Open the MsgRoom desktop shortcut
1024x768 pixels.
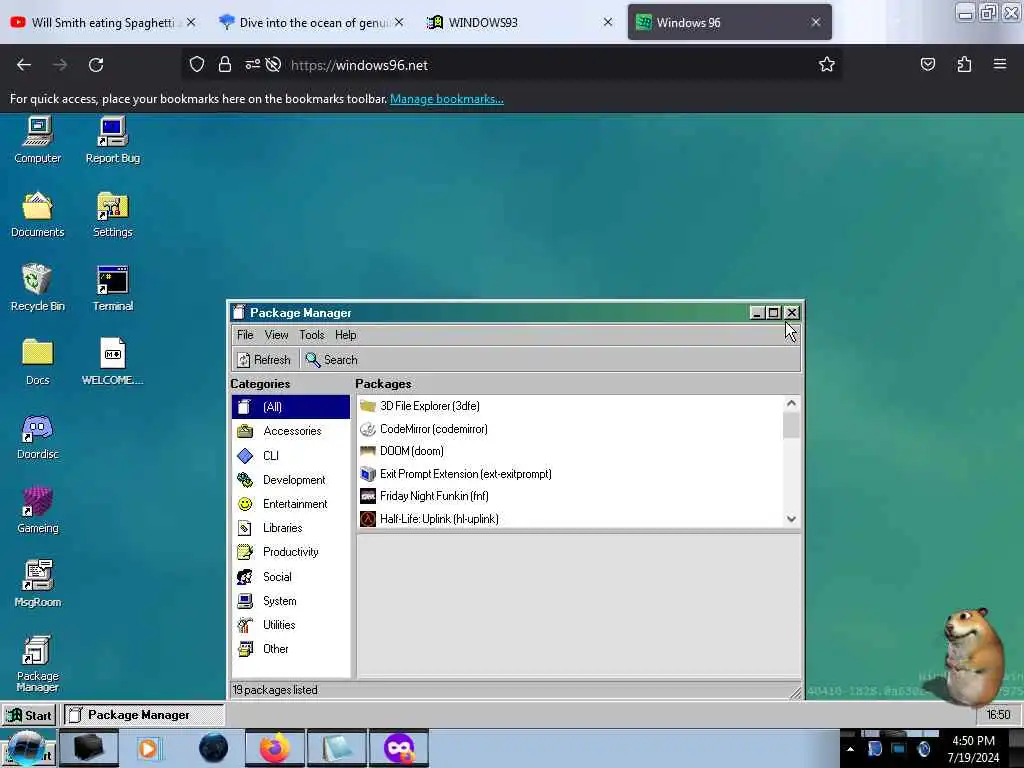(37, 584)
